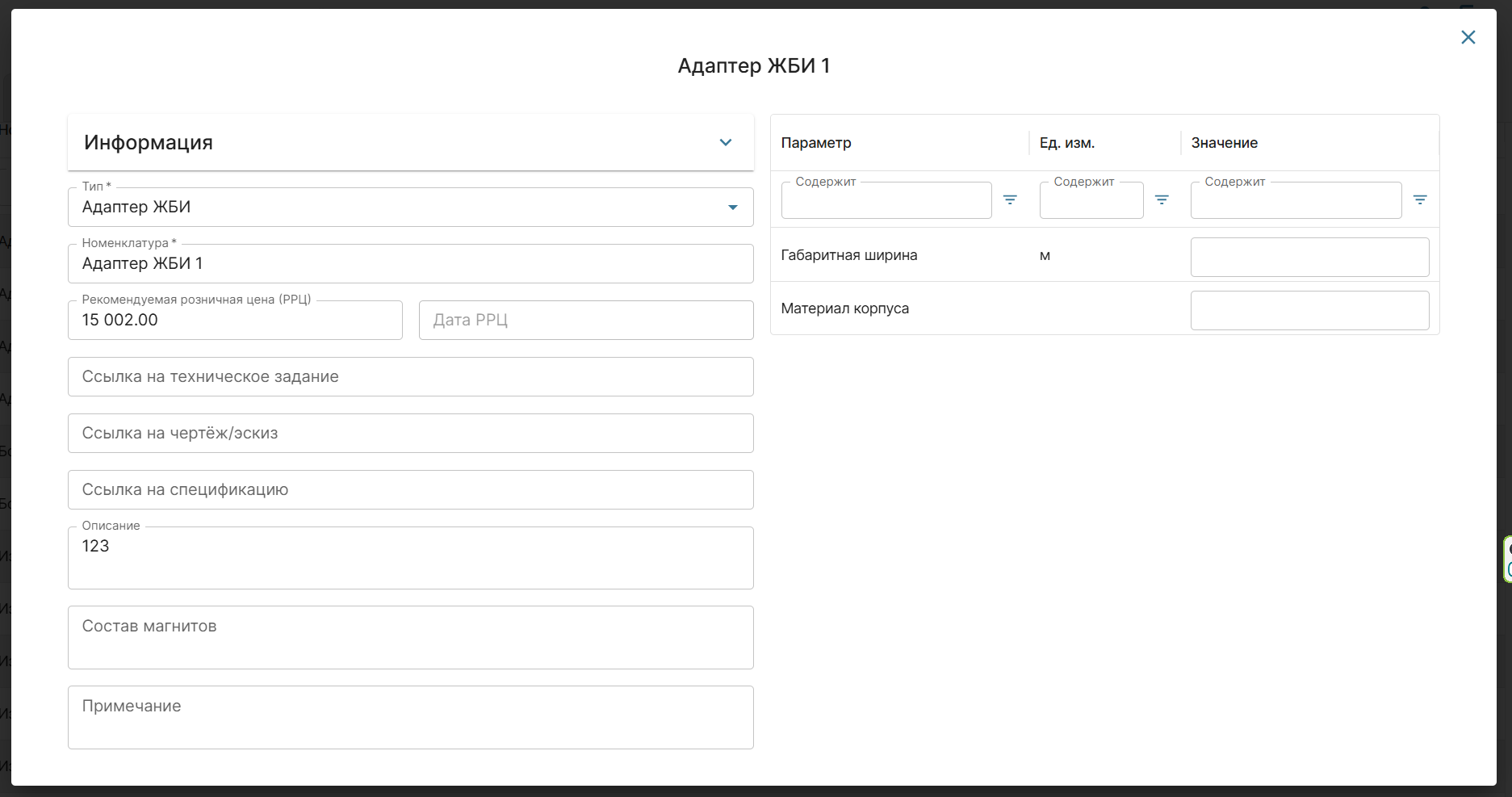Open the Тип dropdown arrow
This screenshot has height=797, width=1512.
732,208
